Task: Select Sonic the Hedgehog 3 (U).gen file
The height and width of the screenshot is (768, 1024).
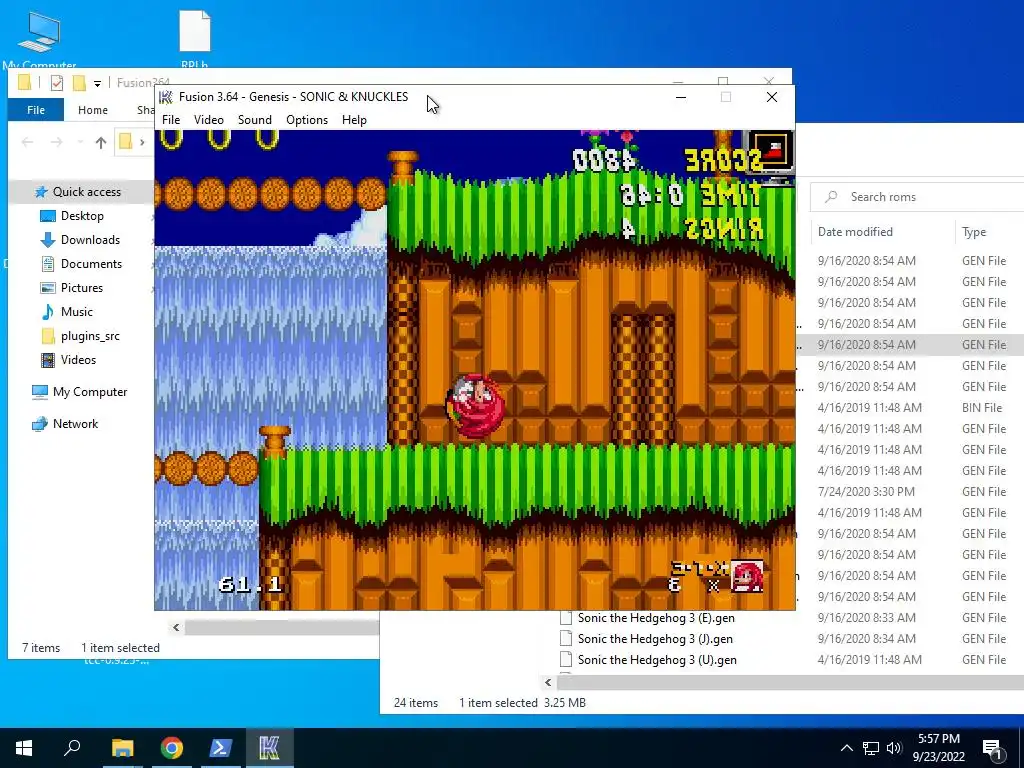Action: point(657,660)
